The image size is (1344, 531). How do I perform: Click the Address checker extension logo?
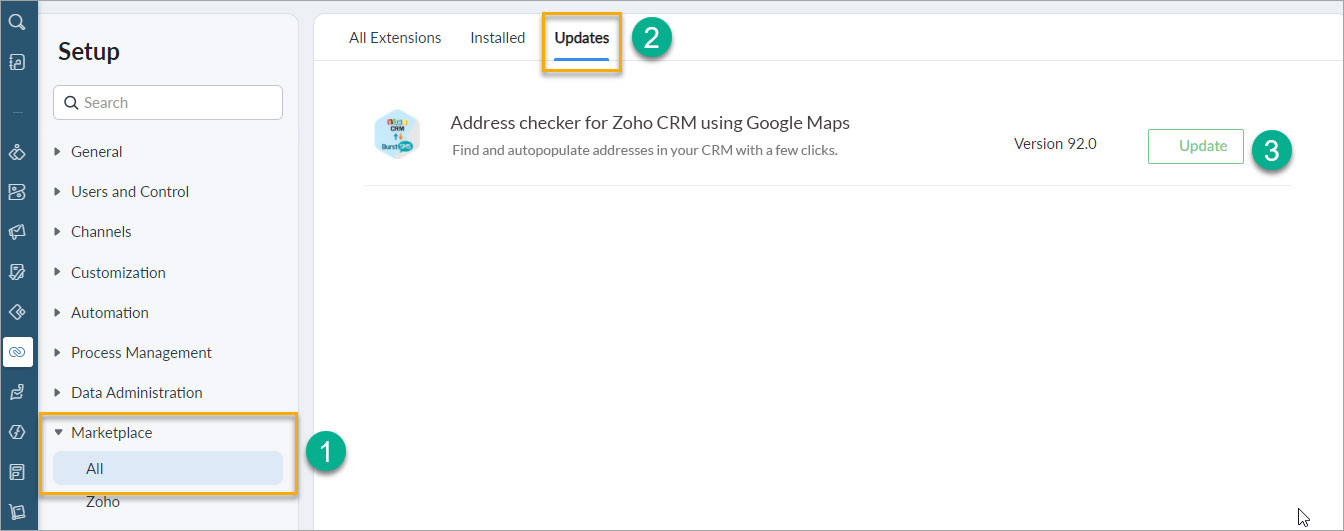click(396, 135)
